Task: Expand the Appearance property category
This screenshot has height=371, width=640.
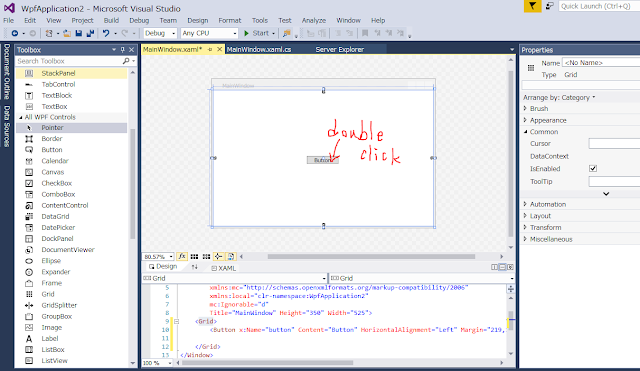Action: pos(525,120)
